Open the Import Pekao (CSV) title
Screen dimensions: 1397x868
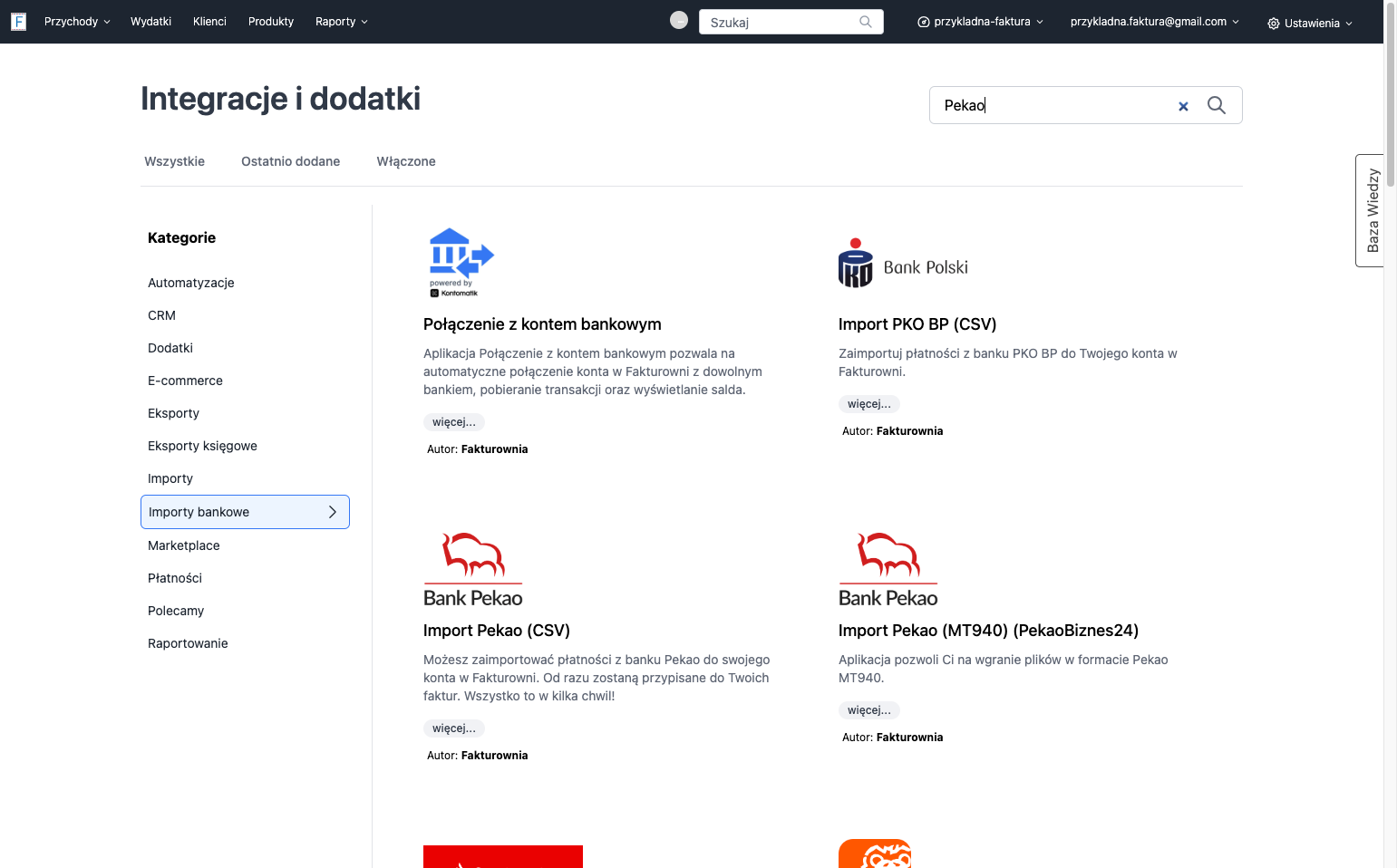tap(497, 631)
